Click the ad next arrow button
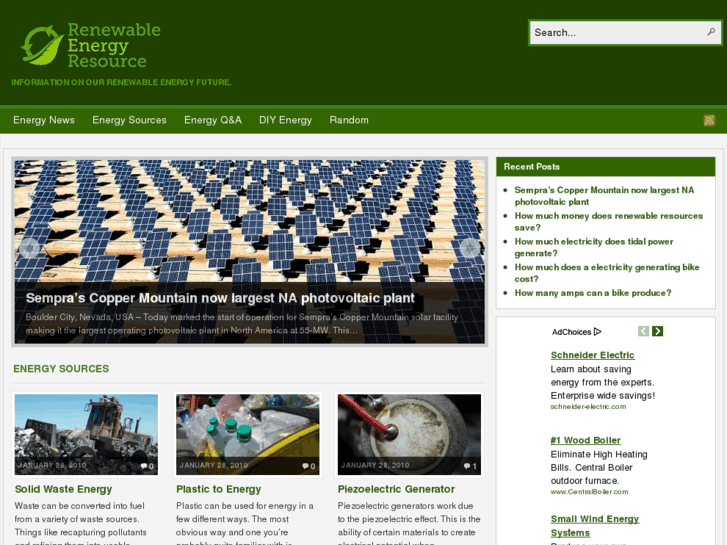 coord(657,331)
